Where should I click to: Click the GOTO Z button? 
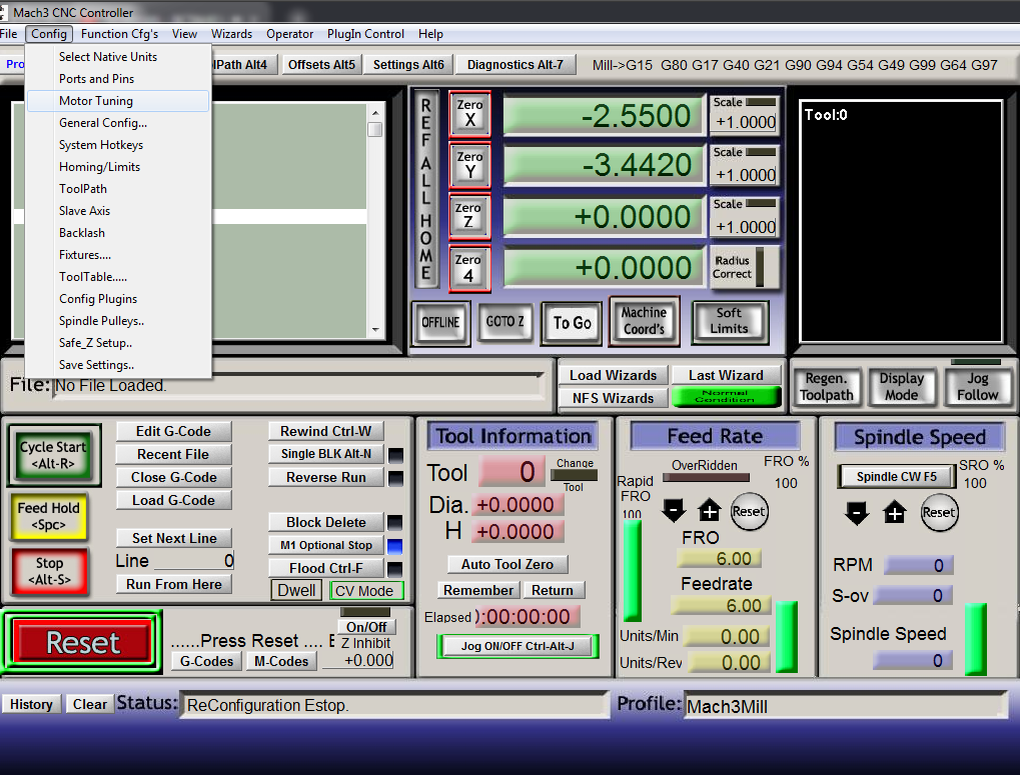(x=505, y=321)
